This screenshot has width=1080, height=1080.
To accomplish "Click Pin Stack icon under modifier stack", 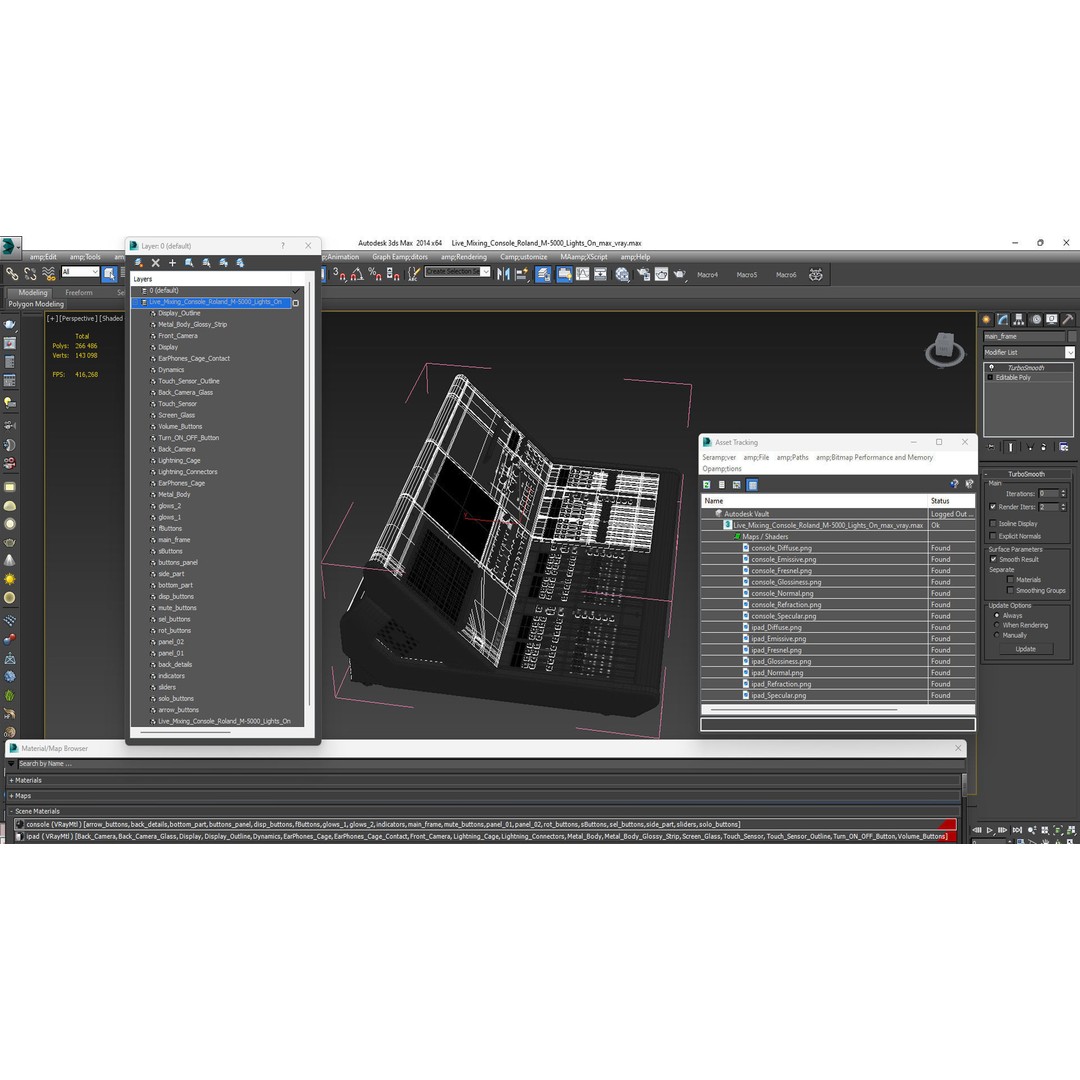I will pyautogui.click(x=990, y=447).
